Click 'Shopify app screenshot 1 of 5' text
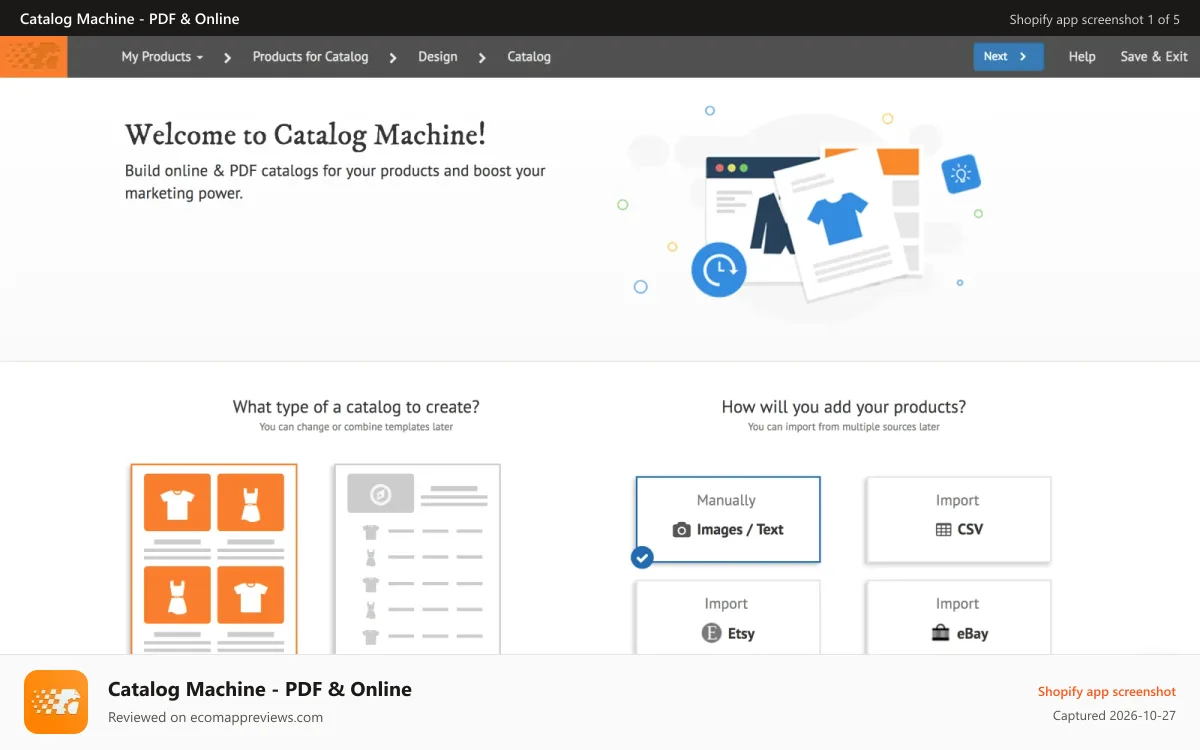This screenshot has width=1200, height=750. point(1095,19)
